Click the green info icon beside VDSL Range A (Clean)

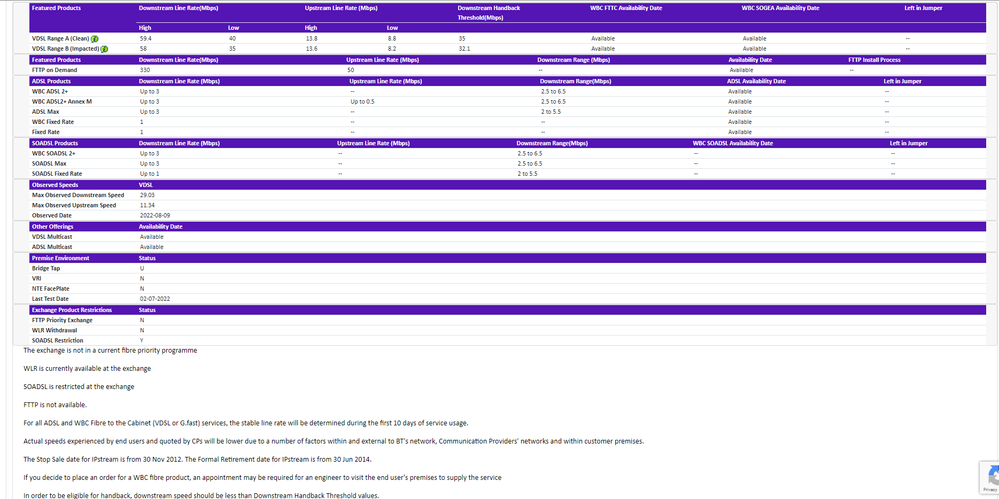(95, 39)
